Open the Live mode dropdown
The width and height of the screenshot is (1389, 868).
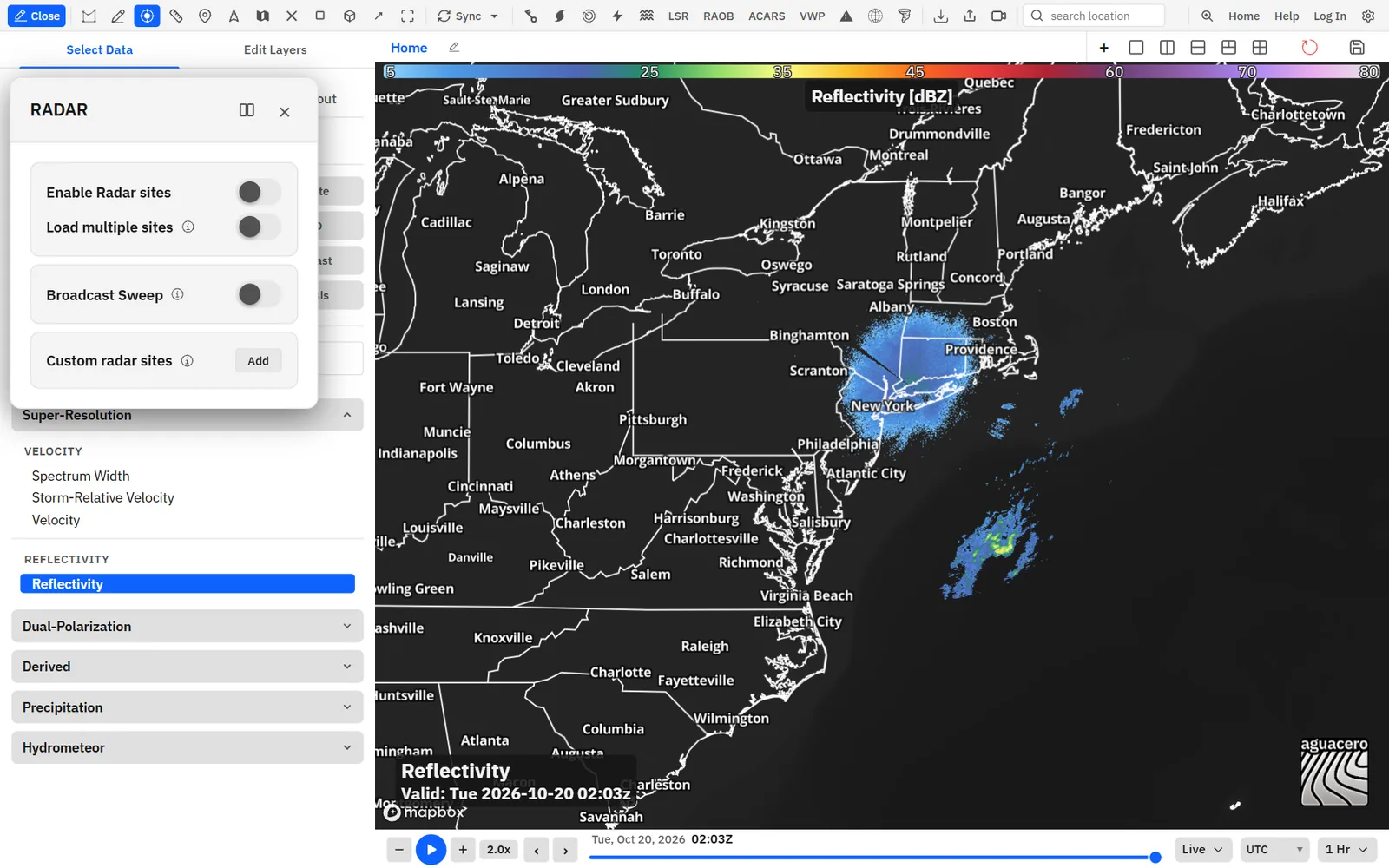click(1202, 849)
